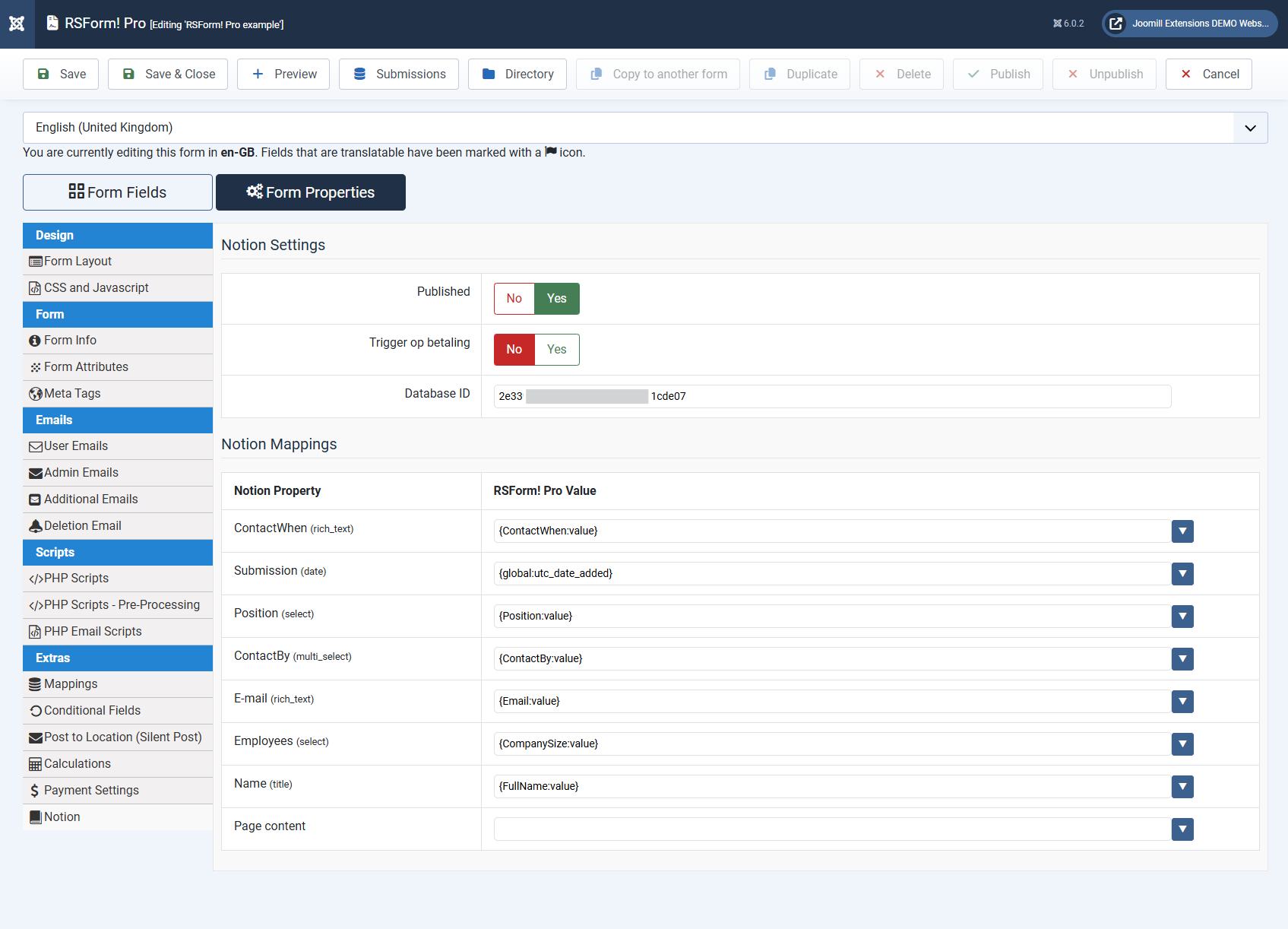
Task: Click the Meta Tags globe icon
Action: 35,394
